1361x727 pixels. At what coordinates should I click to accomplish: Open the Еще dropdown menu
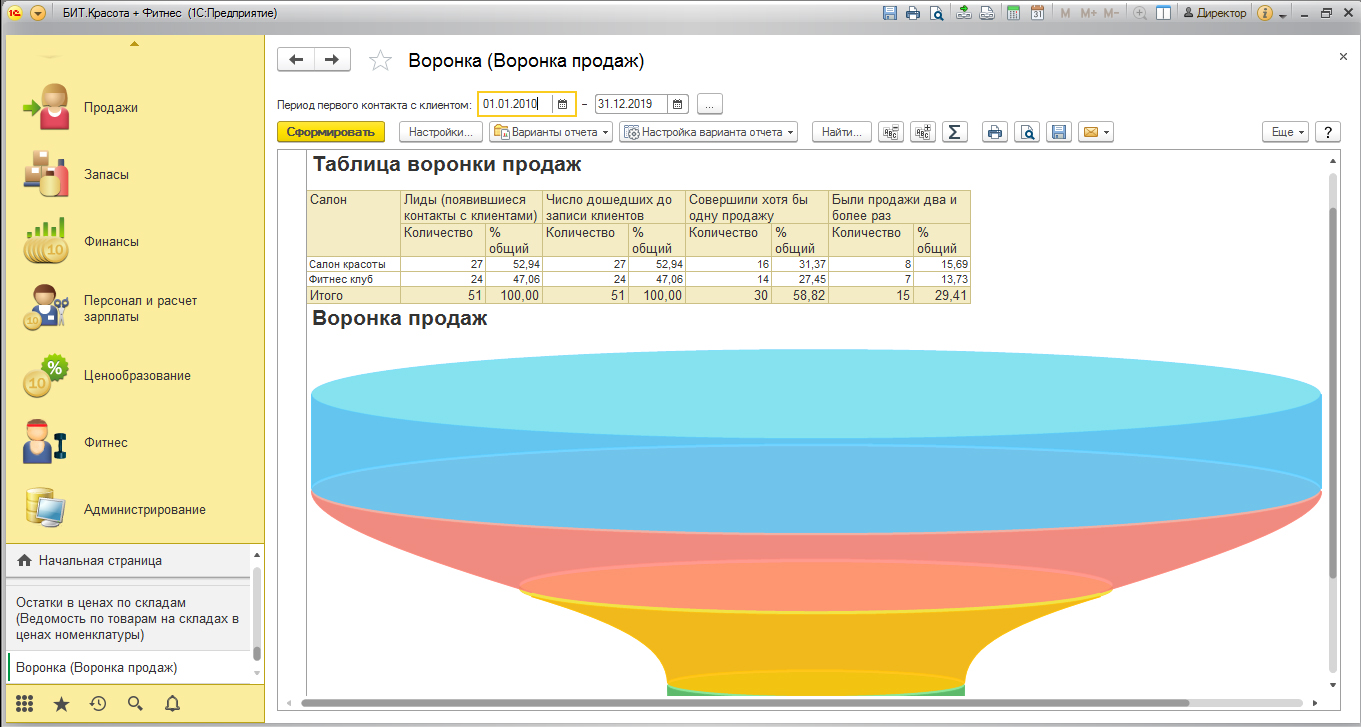pos(1287,132)
